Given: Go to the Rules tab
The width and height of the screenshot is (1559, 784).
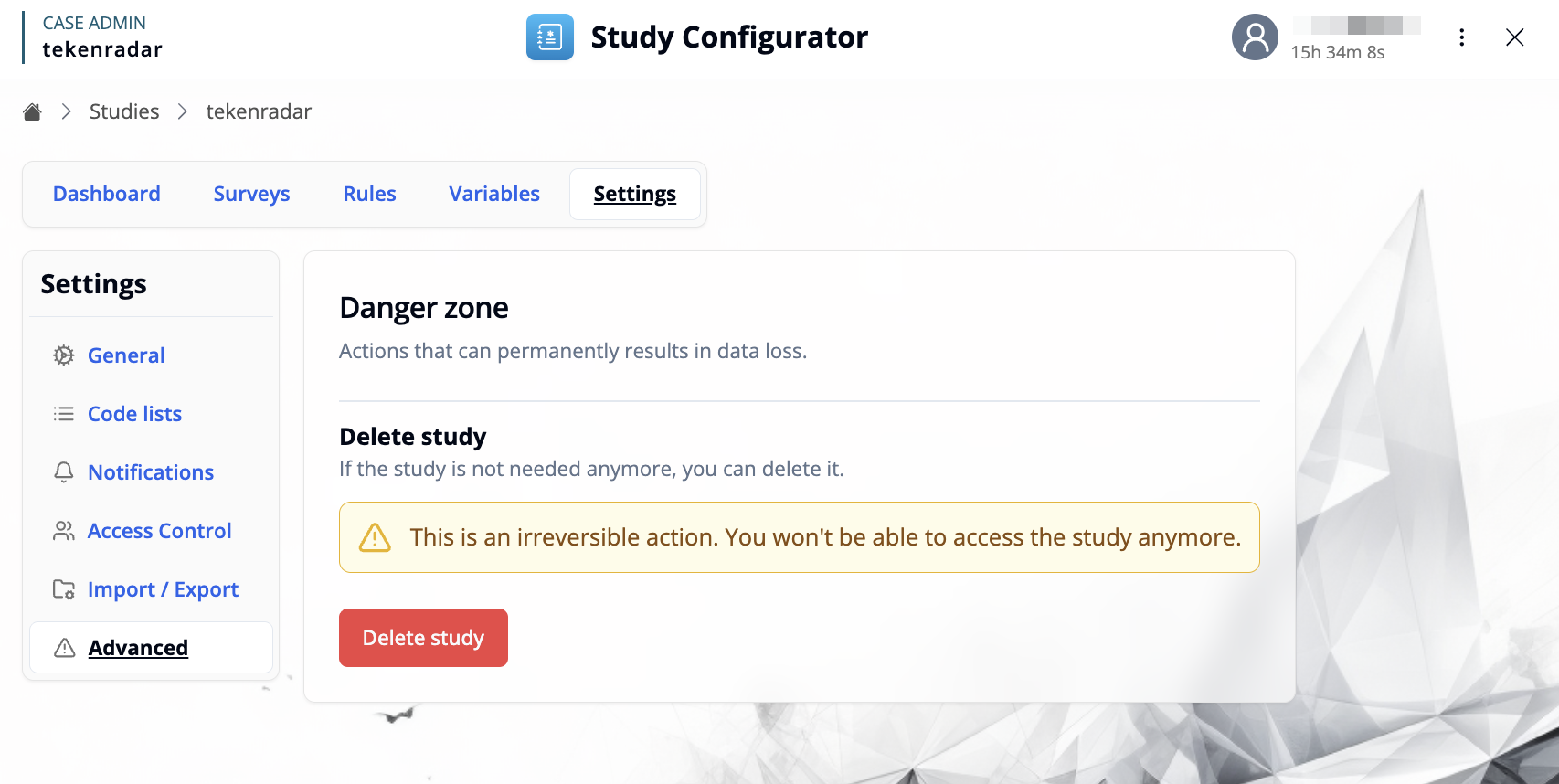Looking at the screenshot, I should pyautogui.click(x=369, y=194).
